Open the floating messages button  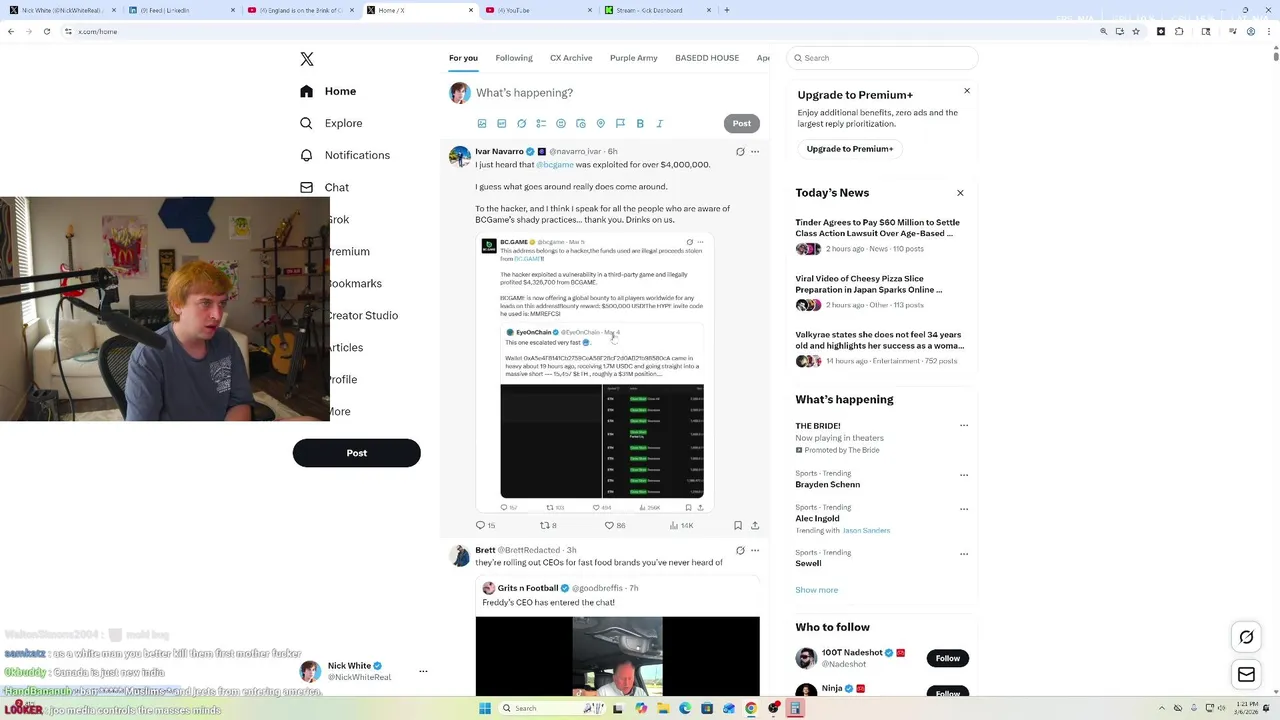pyautogui.click(x=1246, y=675)
